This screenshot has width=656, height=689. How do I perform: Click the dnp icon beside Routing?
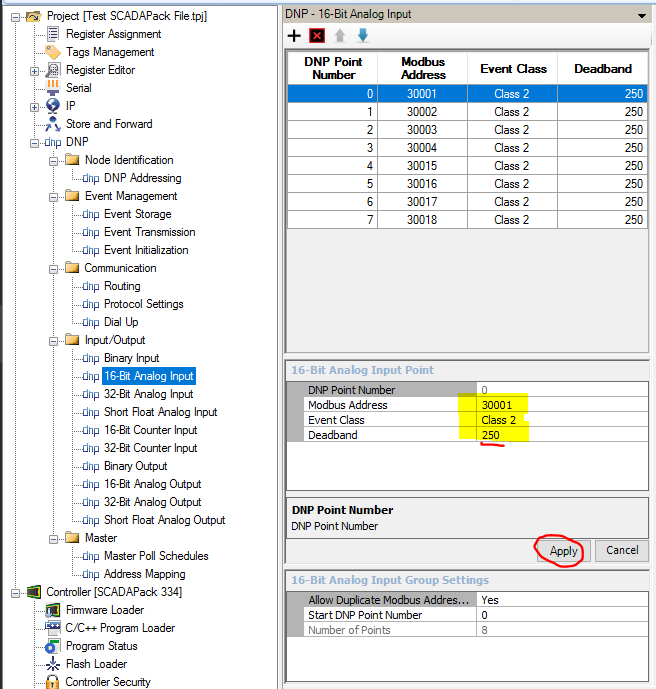coord(91,286)
